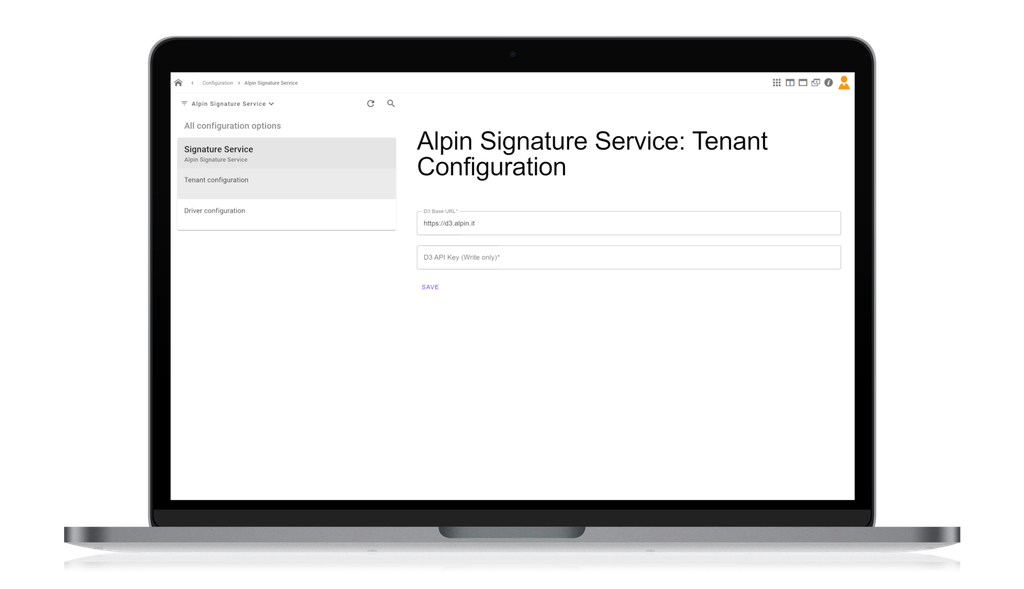The height and width of the screenshot is (589, 1024).
Task: Expand the Alpin Signature Service dropdown
Action: 232,104
